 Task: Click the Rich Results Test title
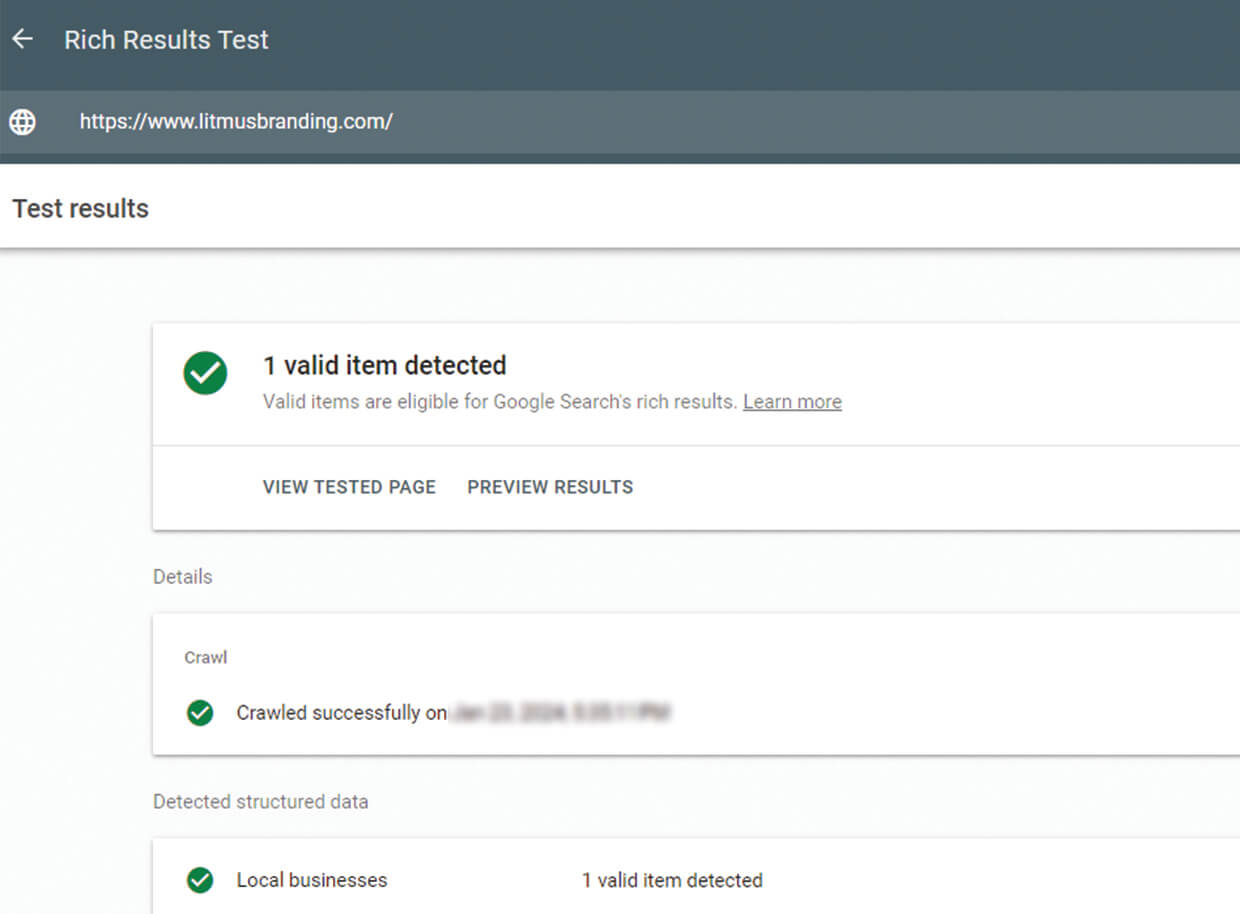pos(166,40)
